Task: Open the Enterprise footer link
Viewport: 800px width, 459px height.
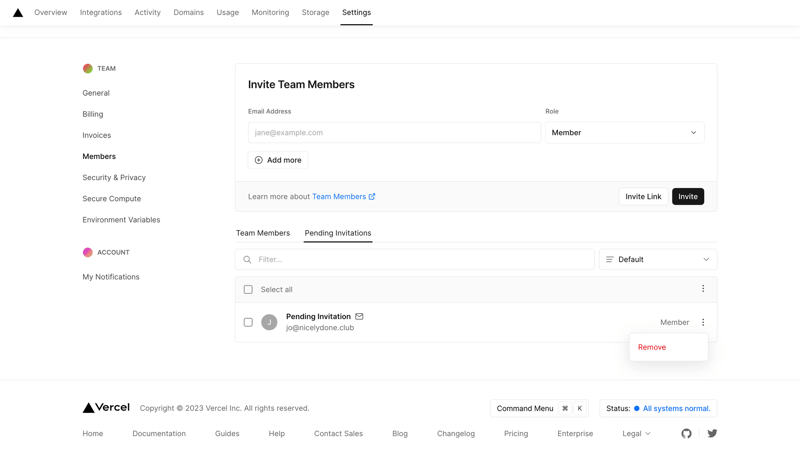Action: [575, 434]
